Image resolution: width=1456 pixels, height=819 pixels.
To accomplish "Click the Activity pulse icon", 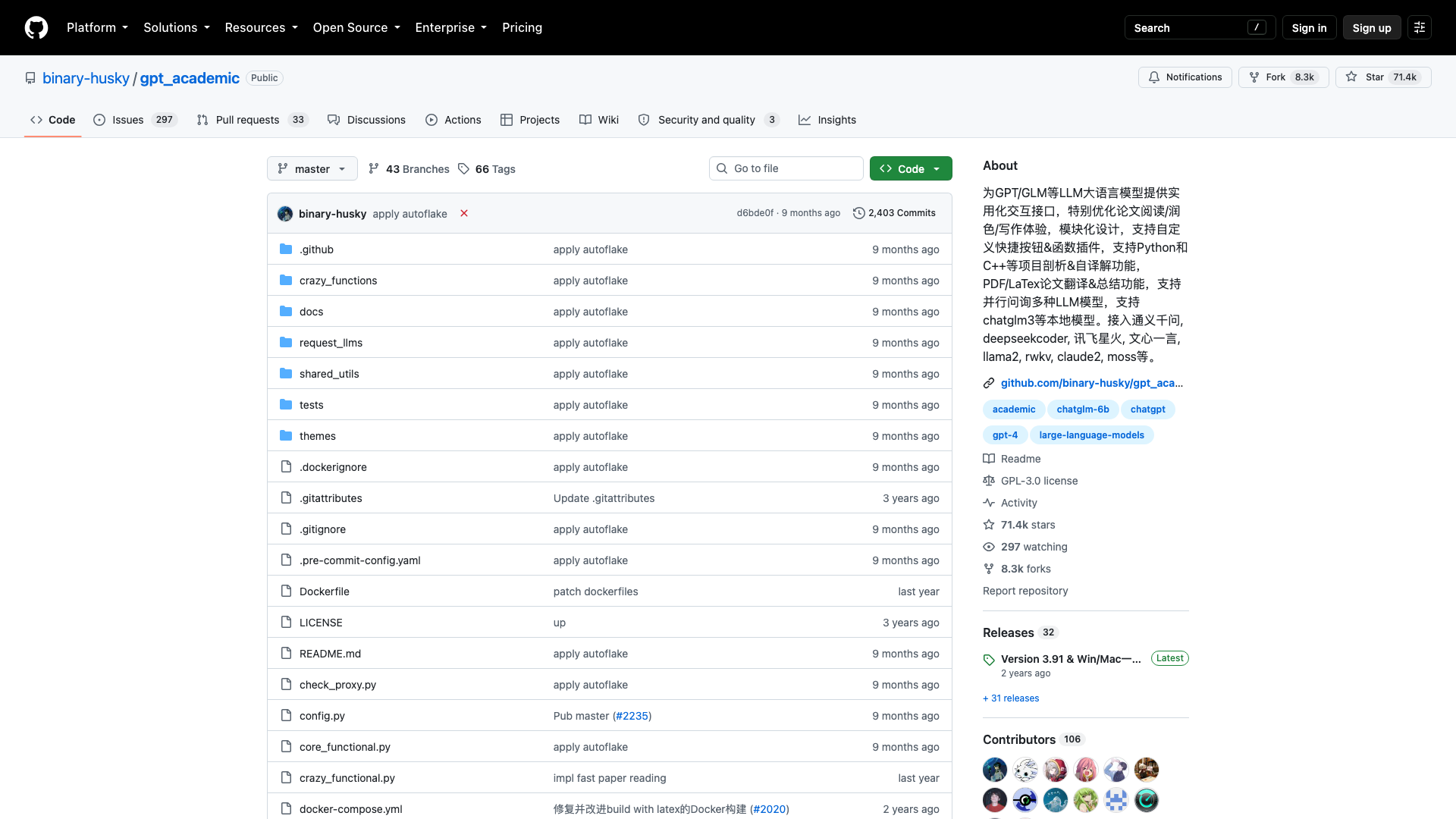I will click(989, 502).
